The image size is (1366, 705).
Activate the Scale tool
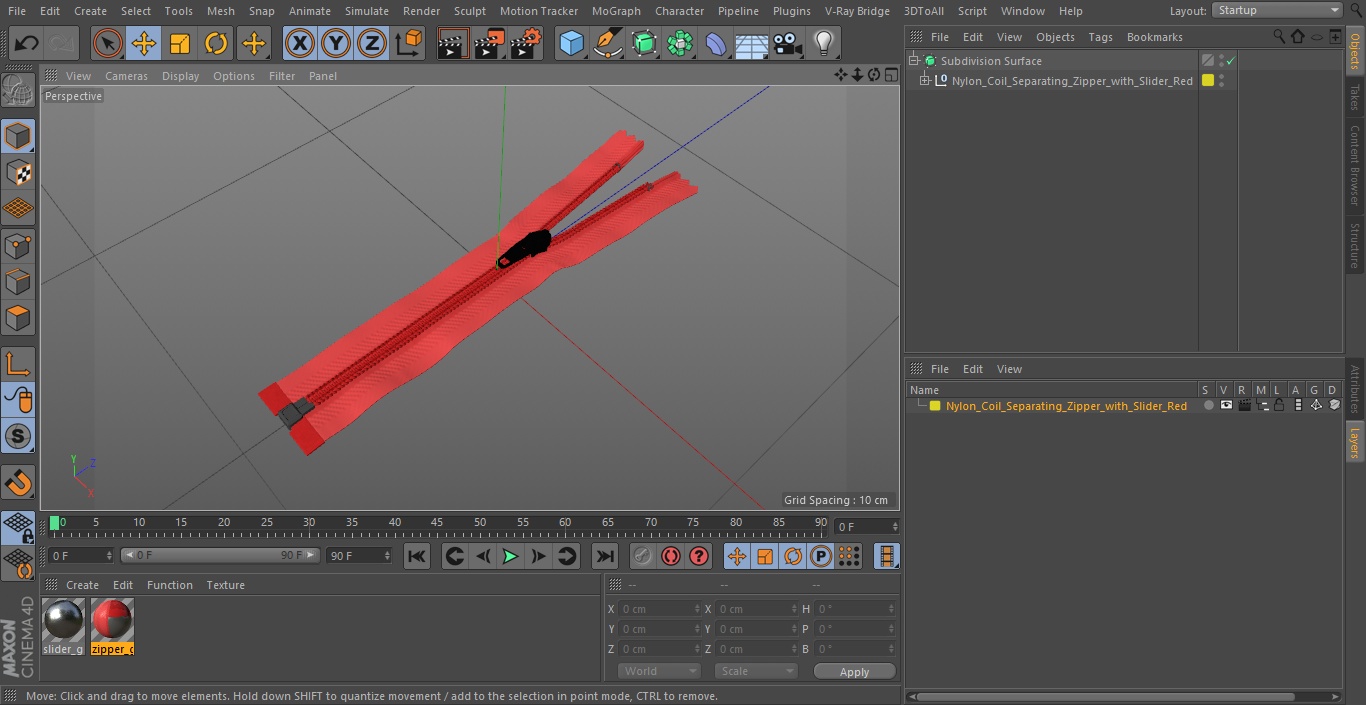click(x=180, y=43)
